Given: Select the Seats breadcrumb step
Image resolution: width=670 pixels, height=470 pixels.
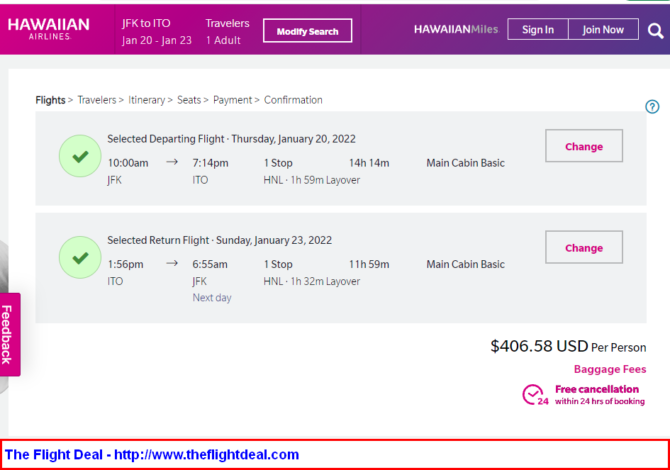Looking at the screenshot, I should (x=189, y=100).
